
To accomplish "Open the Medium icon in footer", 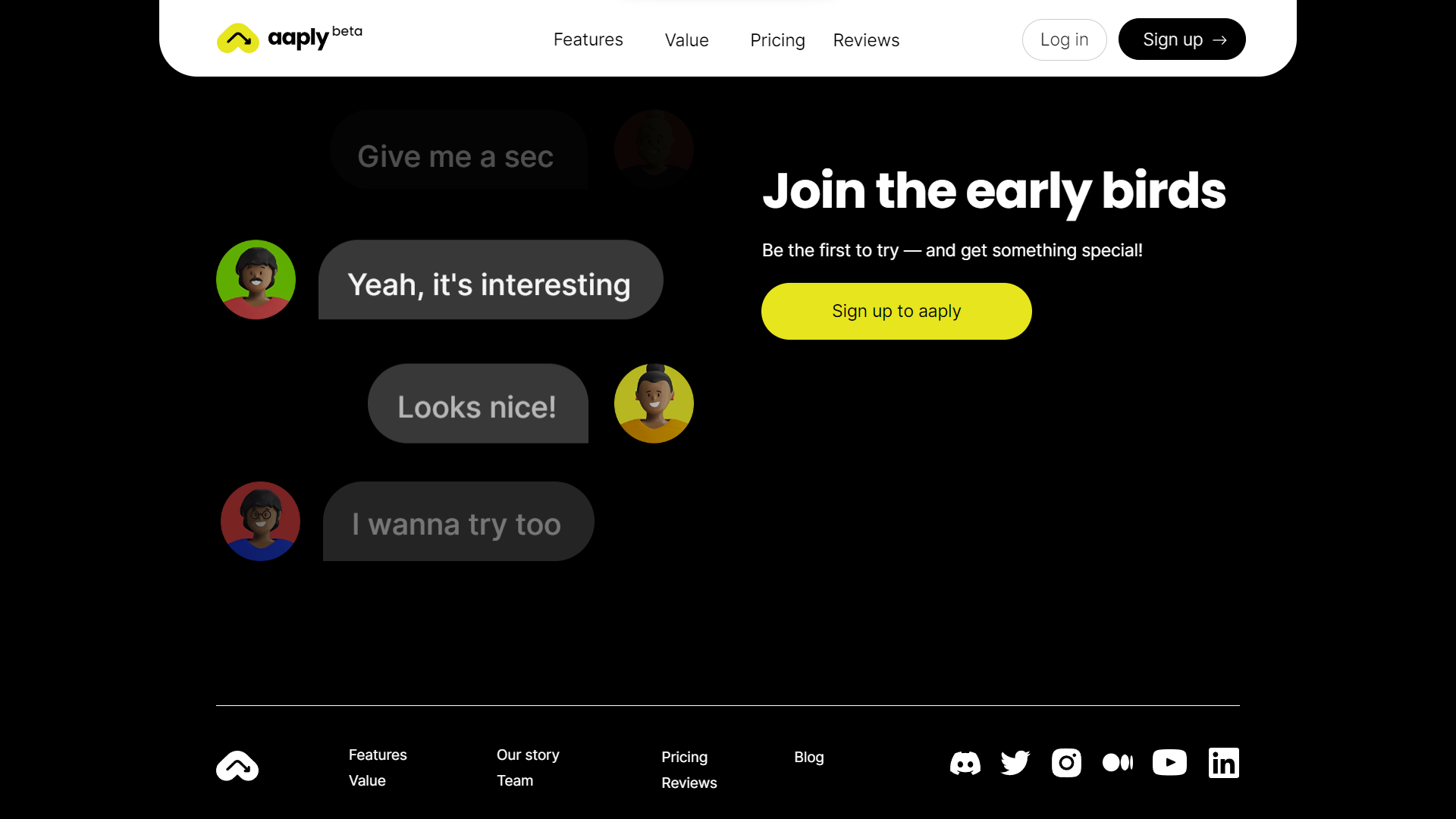I will [x=1118, y=763].
